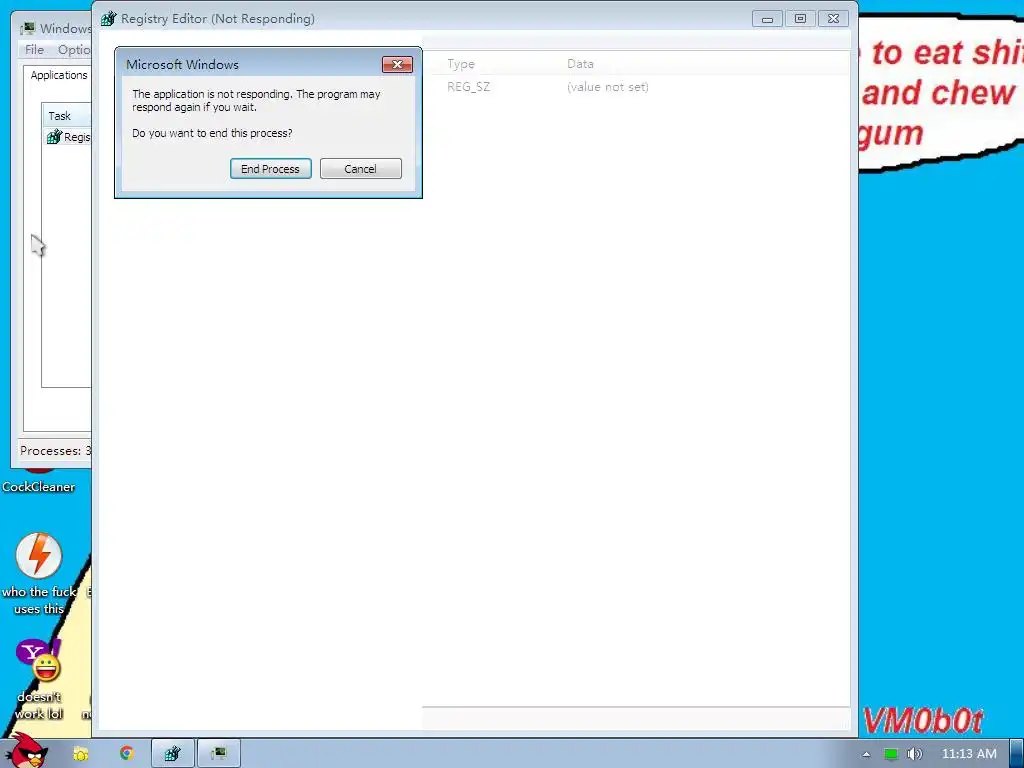Screen dimensions: 1024x768
Task: Click the green CPU meter tray icon
Action: (x=891, y=754)
